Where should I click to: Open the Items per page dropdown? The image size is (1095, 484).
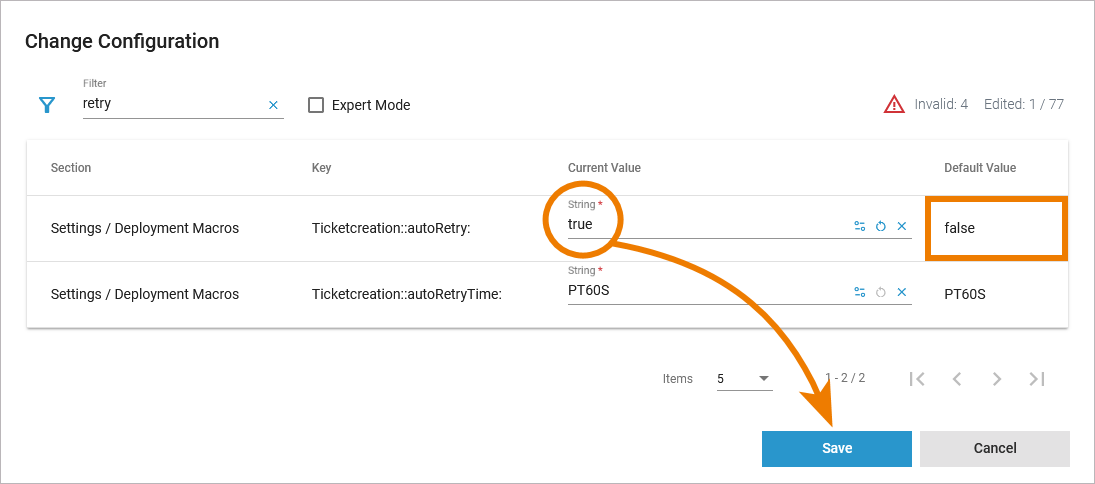pos(744,379)
